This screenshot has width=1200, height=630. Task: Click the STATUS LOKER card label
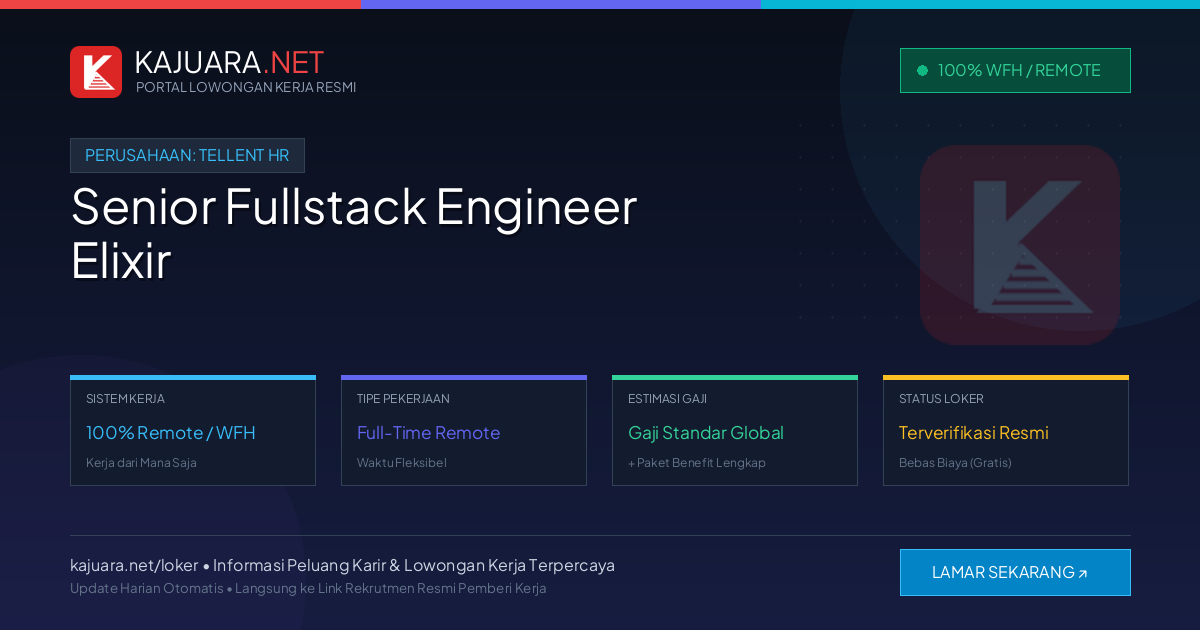click(x=941, y=398)
